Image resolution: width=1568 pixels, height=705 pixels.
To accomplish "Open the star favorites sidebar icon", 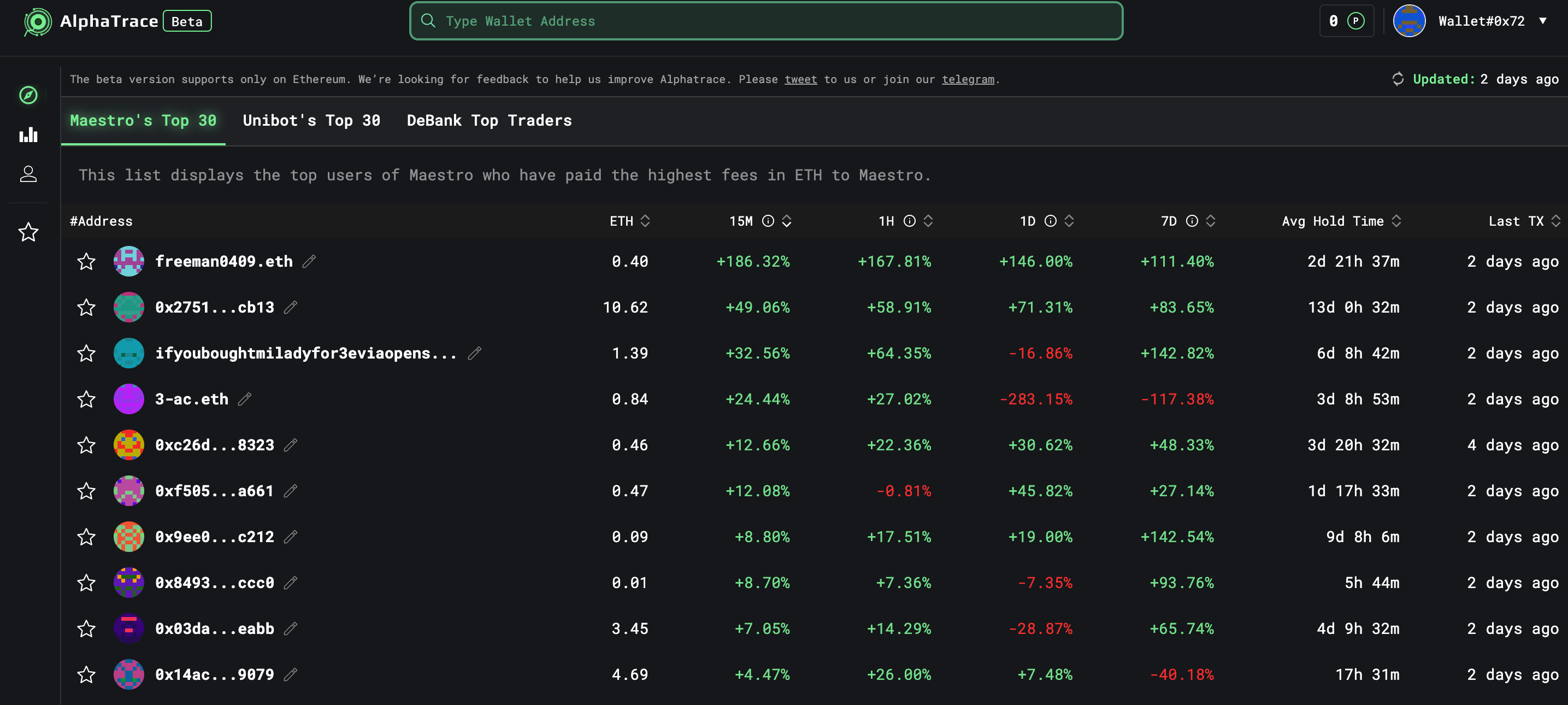I will (28, 232).
